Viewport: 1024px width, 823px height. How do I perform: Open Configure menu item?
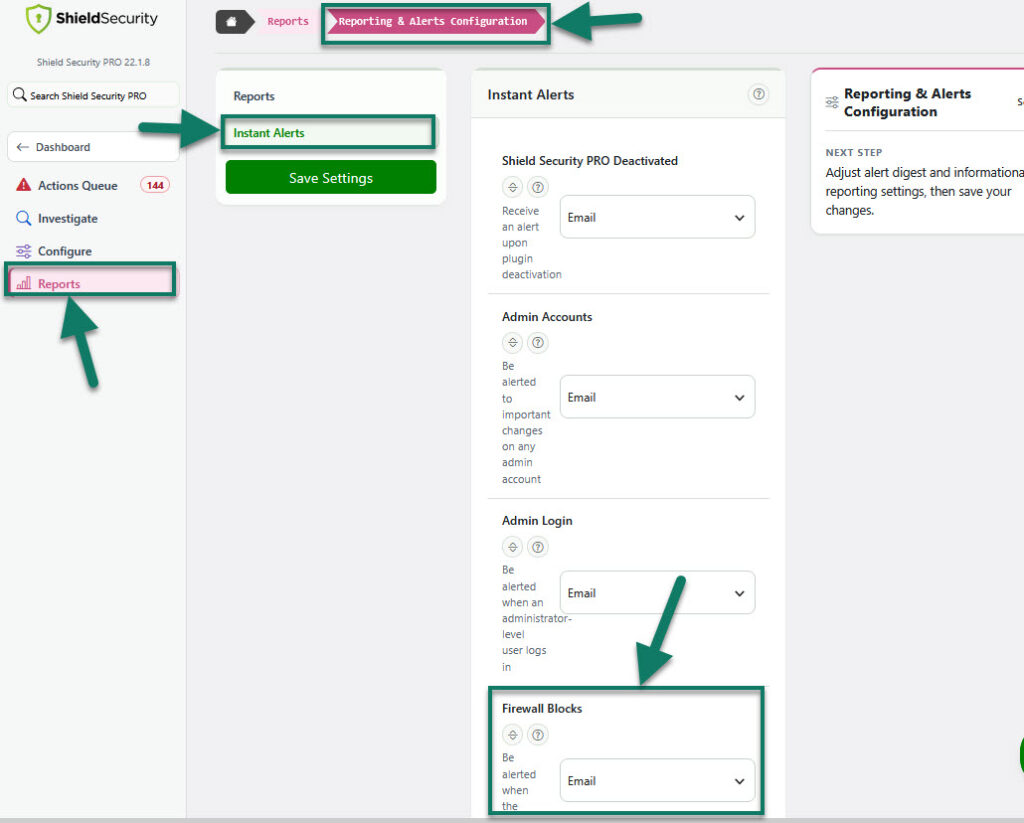pyautogui.click(x=92, y=251)
